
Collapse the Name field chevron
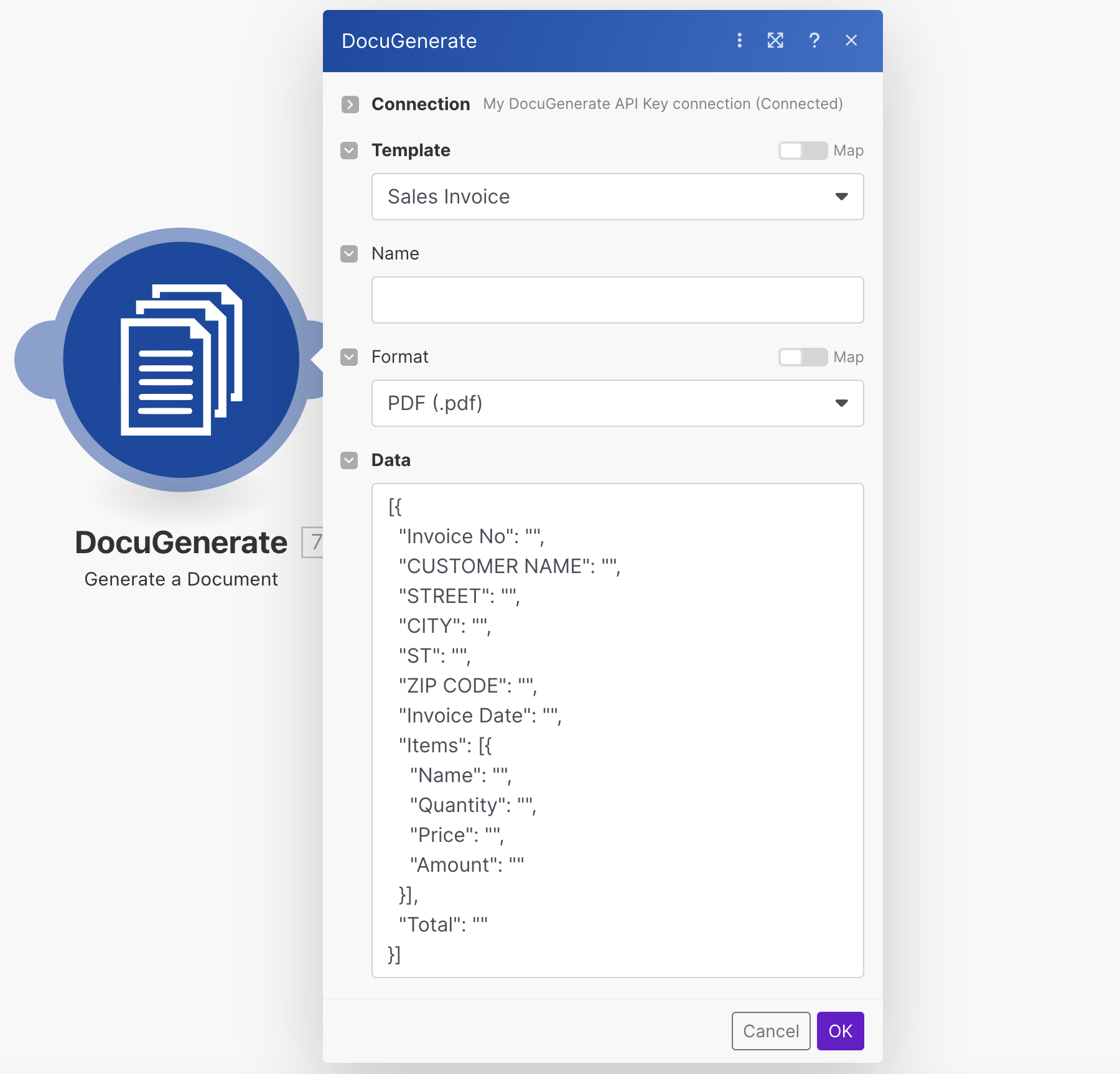pos(350,254)
